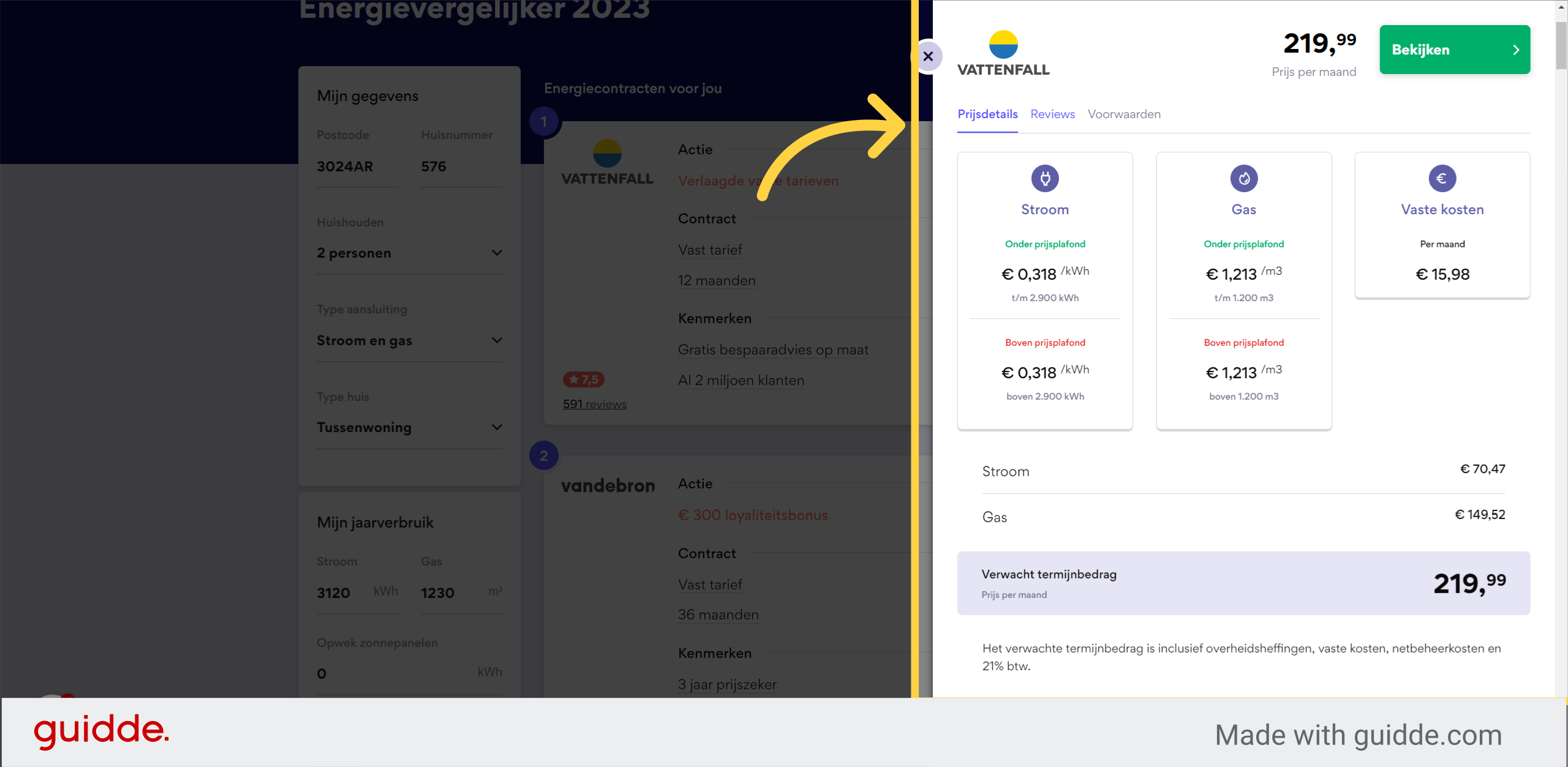Viewport: 1568px width, 767px height.
Task: Click Vattenfall logo in results list
Action: pyautogui.click(x=607, y=162)
